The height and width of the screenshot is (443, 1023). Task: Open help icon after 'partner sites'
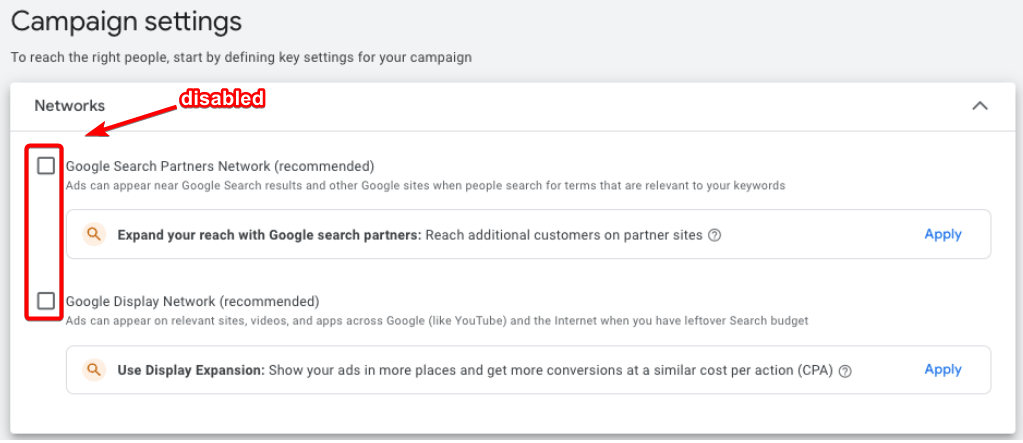pyautogui.click(x=714, y=236)
